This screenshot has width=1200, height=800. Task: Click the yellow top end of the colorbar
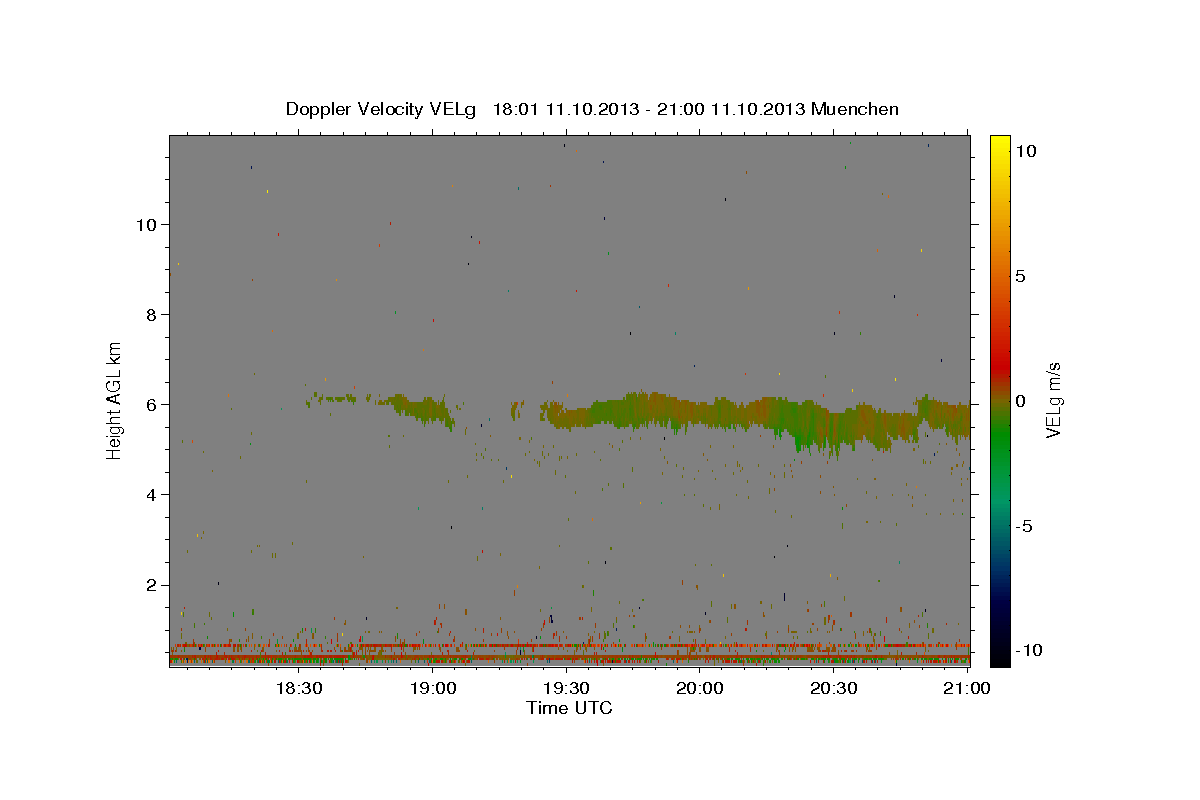[x=999, y=145]
